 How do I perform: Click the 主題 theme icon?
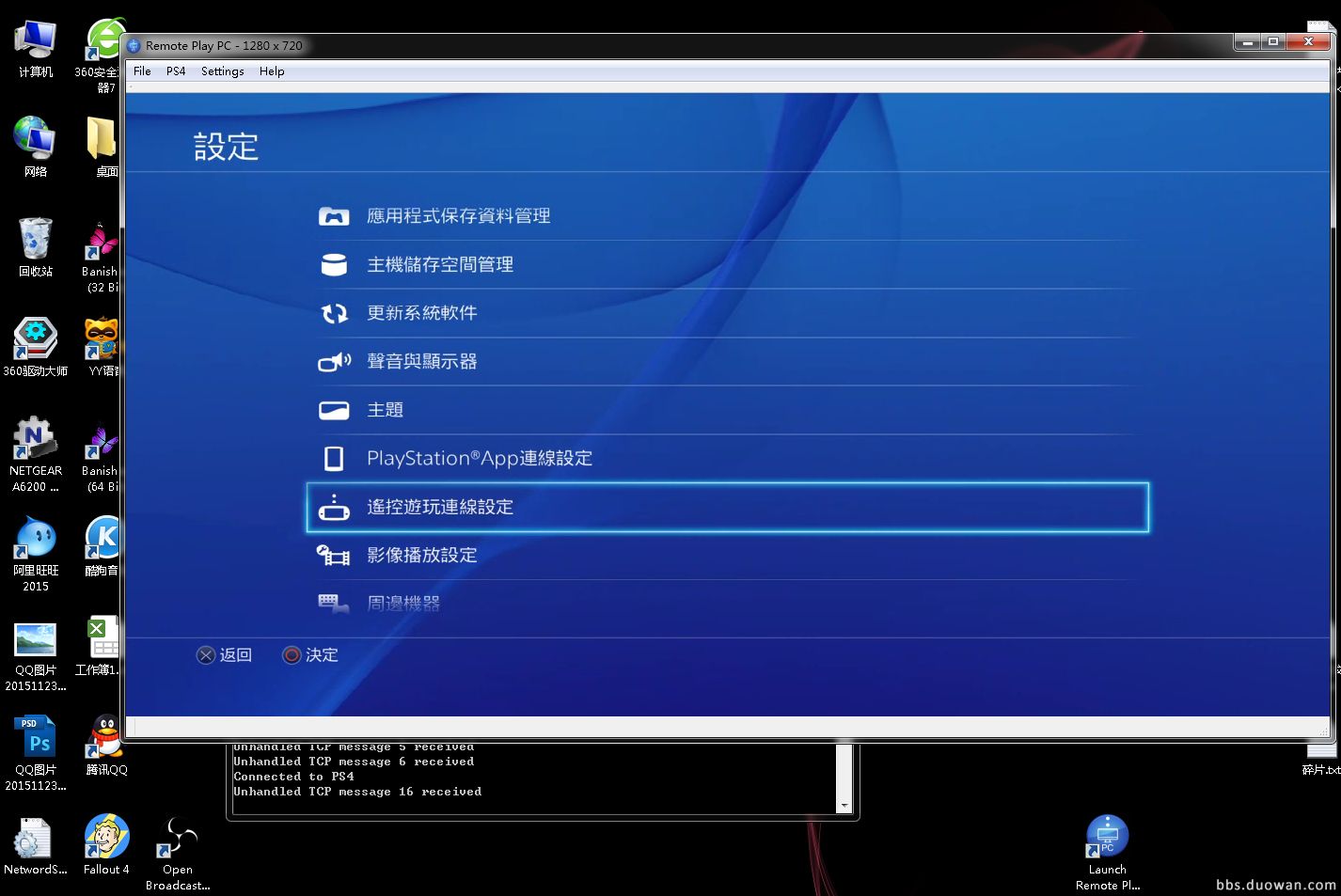click(x=334, y=411)
